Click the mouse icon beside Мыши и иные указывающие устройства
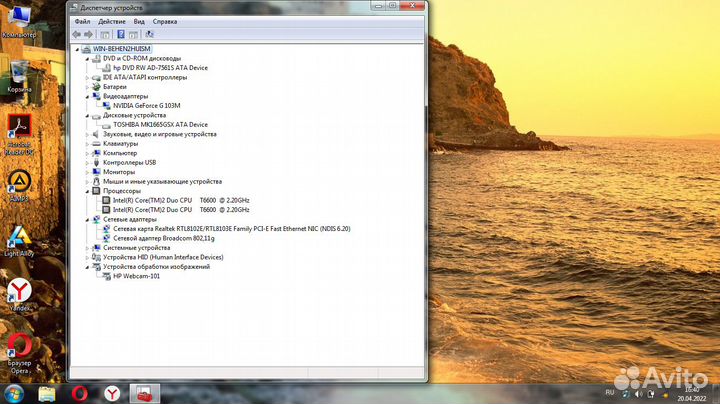This screenshot has width=720, height=404. click(x=96, y=181)
